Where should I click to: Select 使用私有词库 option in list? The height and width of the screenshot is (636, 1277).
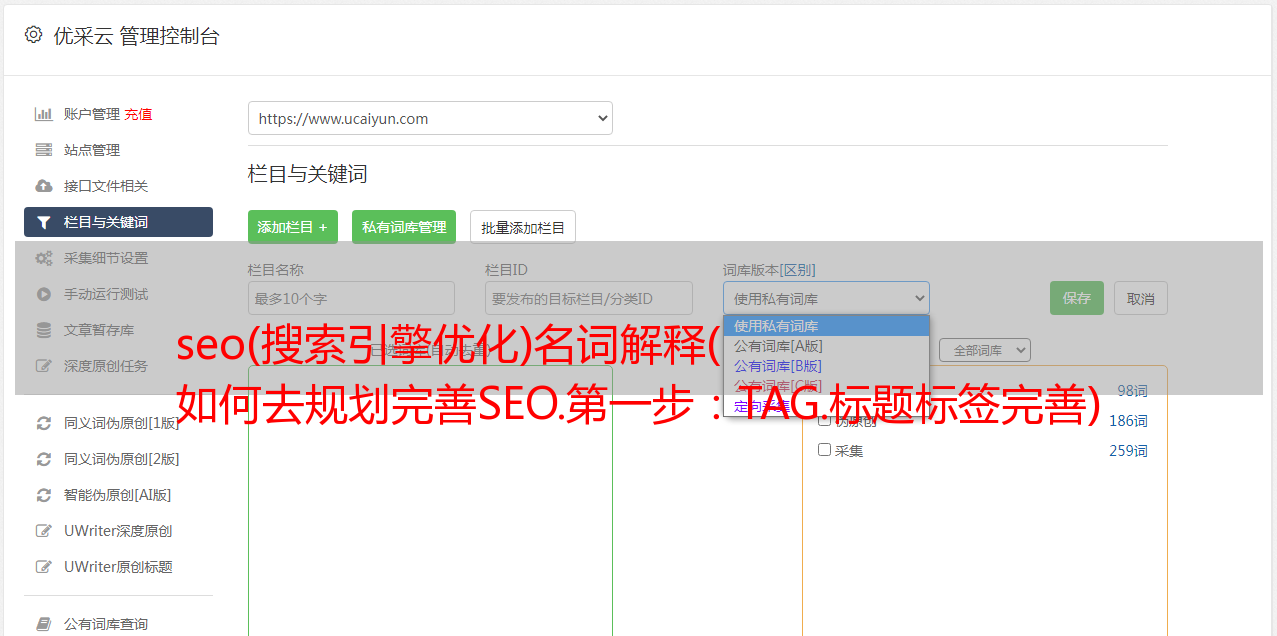coord(826,325)
